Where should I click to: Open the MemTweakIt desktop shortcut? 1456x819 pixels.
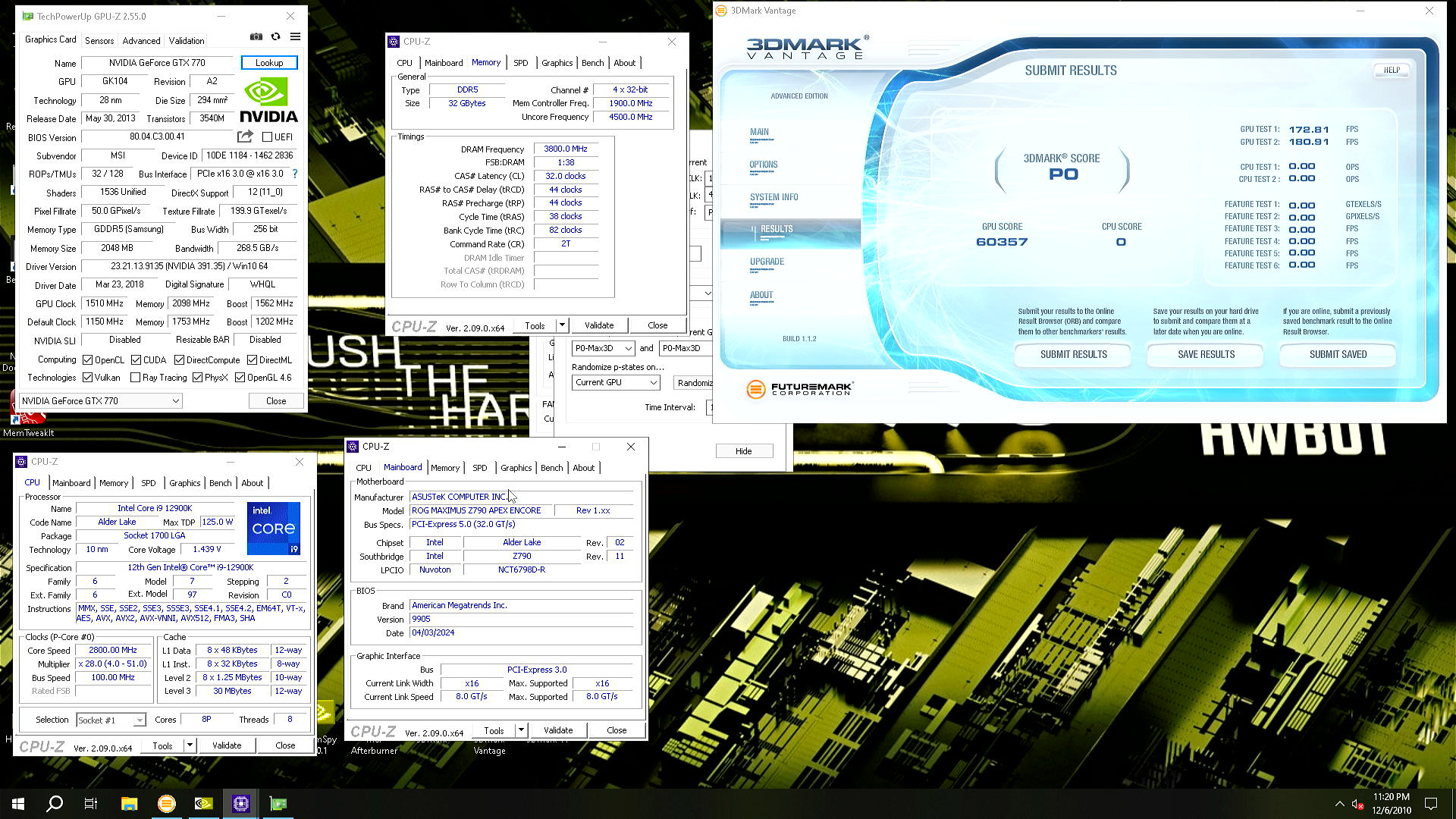point(28,415)
